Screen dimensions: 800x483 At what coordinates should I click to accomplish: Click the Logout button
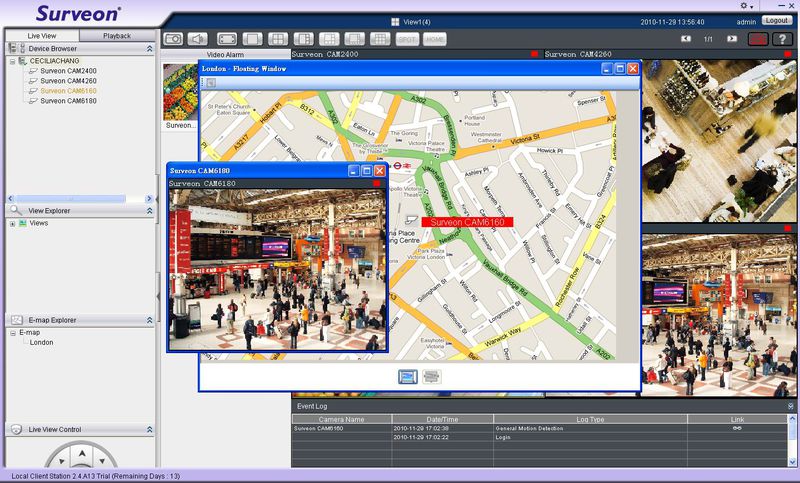coord(777,21)
